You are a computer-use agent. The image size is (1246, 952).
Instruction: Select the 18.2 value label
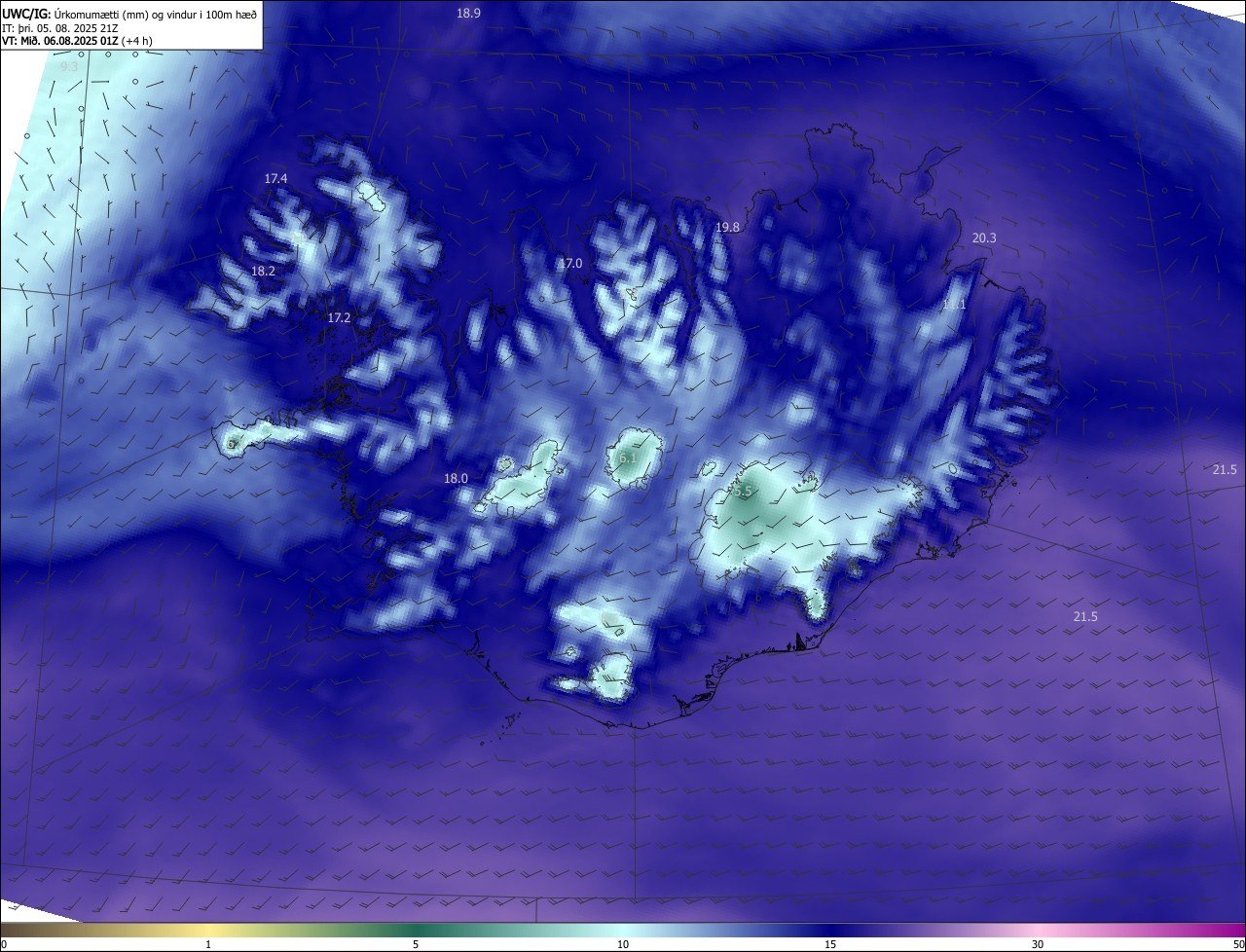click(263, 271)
